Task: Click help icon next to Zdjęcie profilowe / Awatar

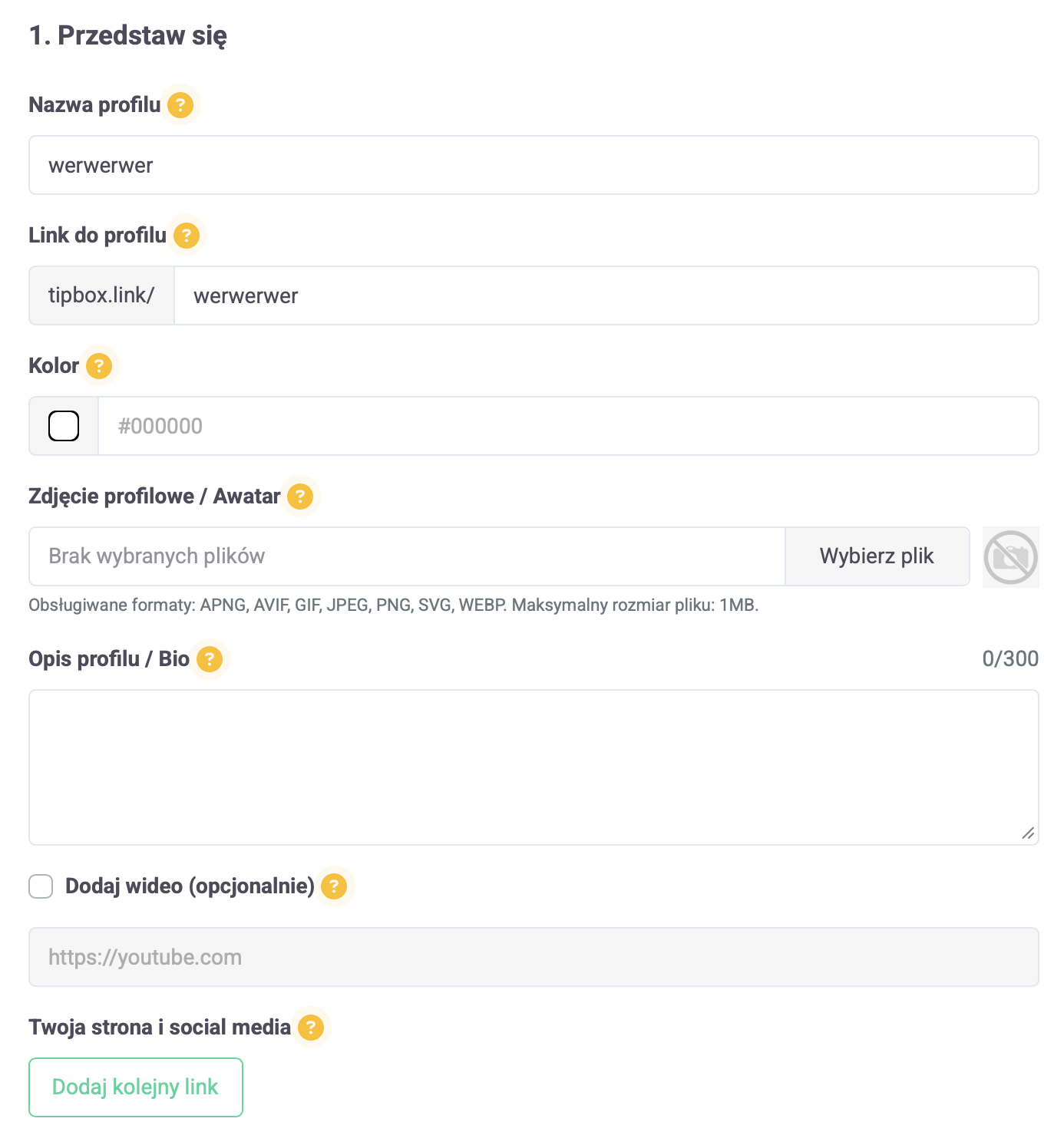Action: [x=300, y=497]
